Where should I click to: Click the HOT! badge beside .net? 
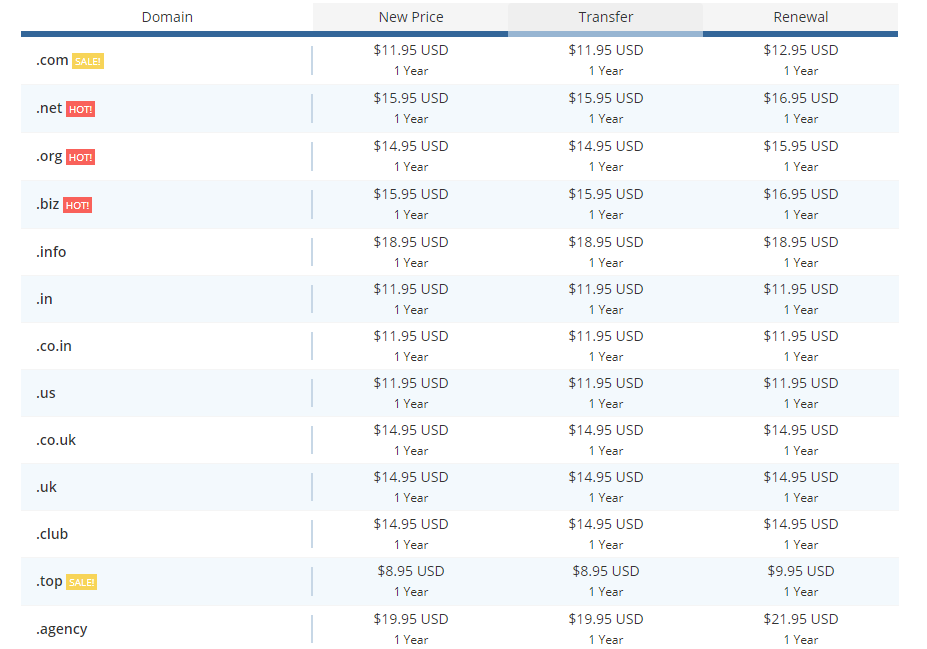[80, 109]
